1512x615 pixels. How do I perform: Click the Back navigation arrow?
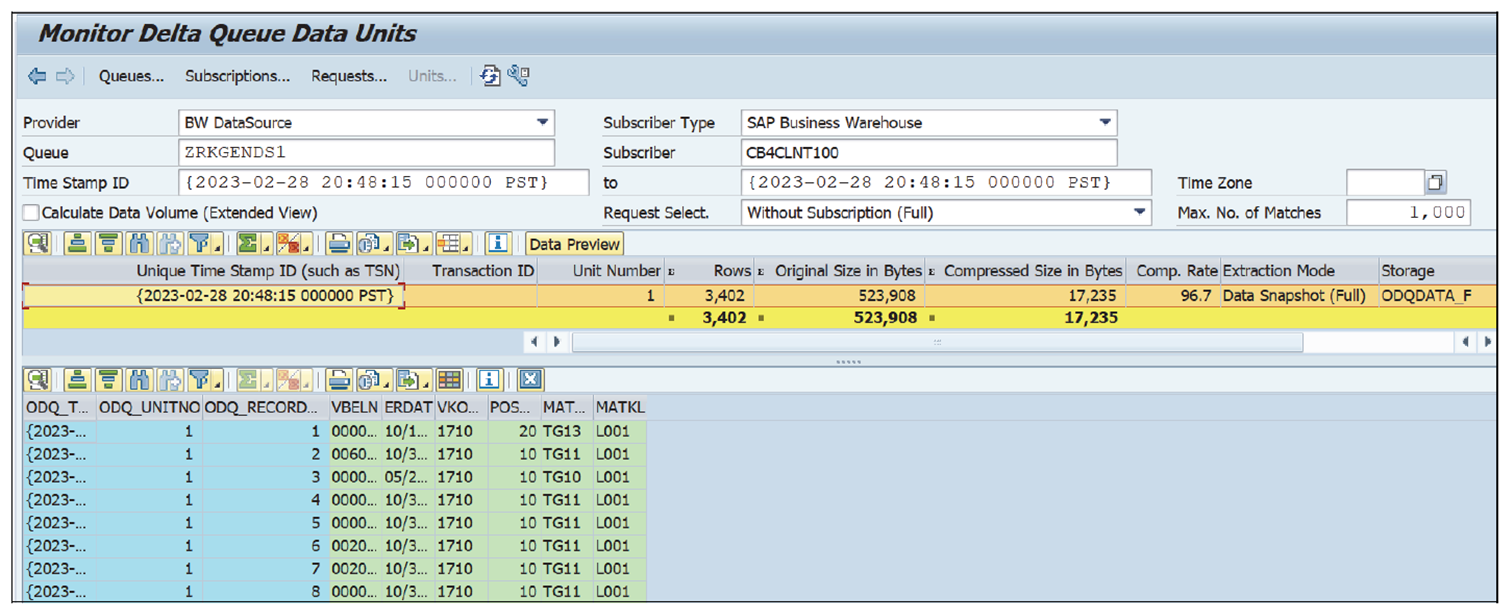[x=36, y=75]
